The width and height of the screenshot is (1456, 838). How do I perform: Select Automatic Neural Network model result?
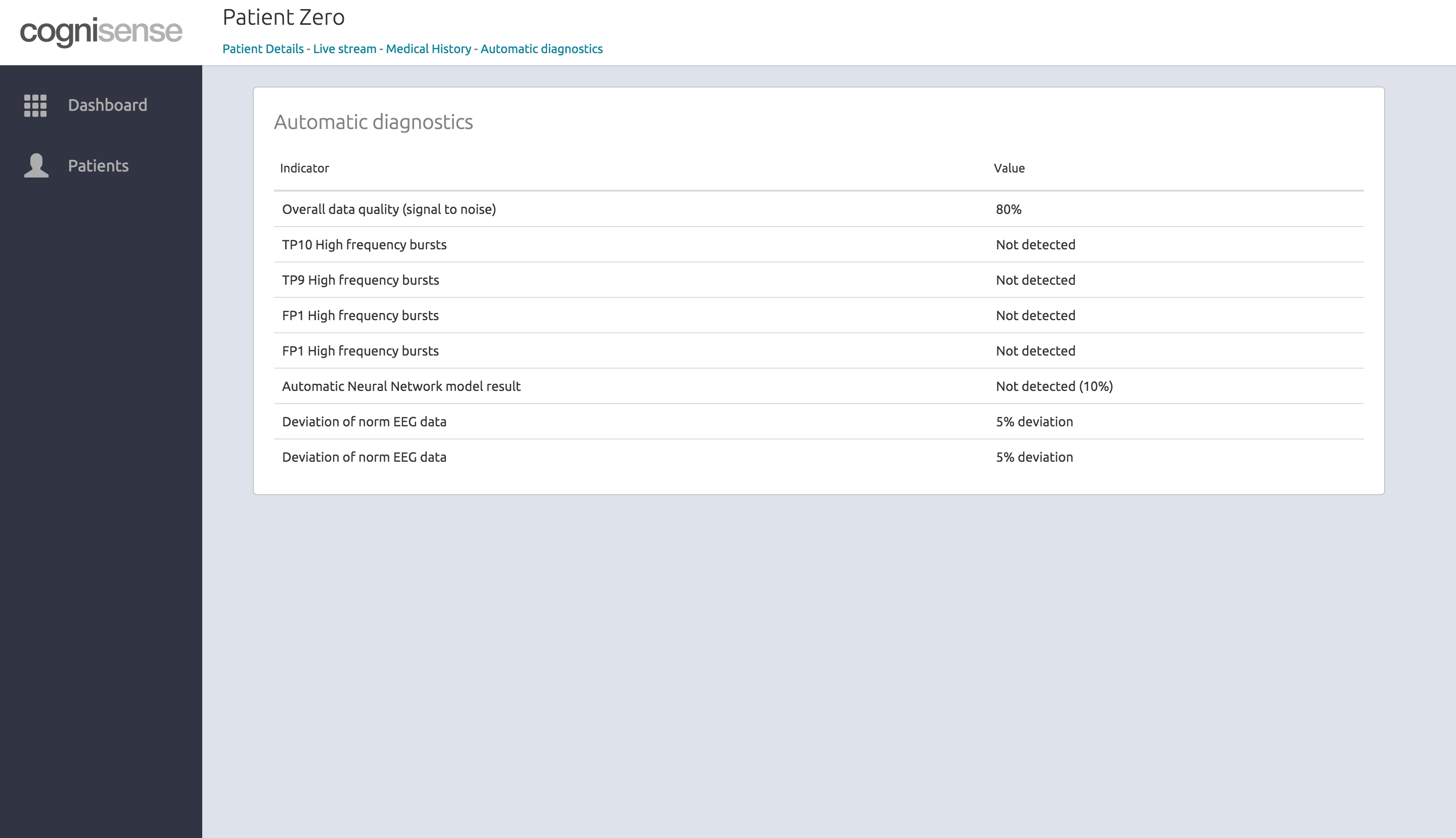click(x=401, y=386)
